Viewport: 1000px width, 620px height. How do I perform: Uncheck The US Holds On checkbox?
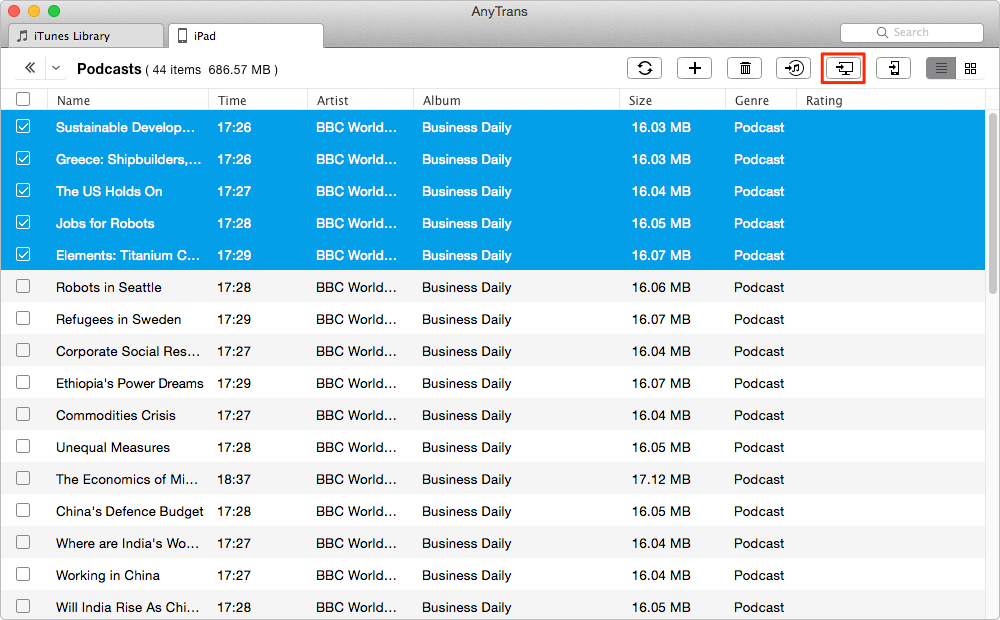tap(23, 190)
